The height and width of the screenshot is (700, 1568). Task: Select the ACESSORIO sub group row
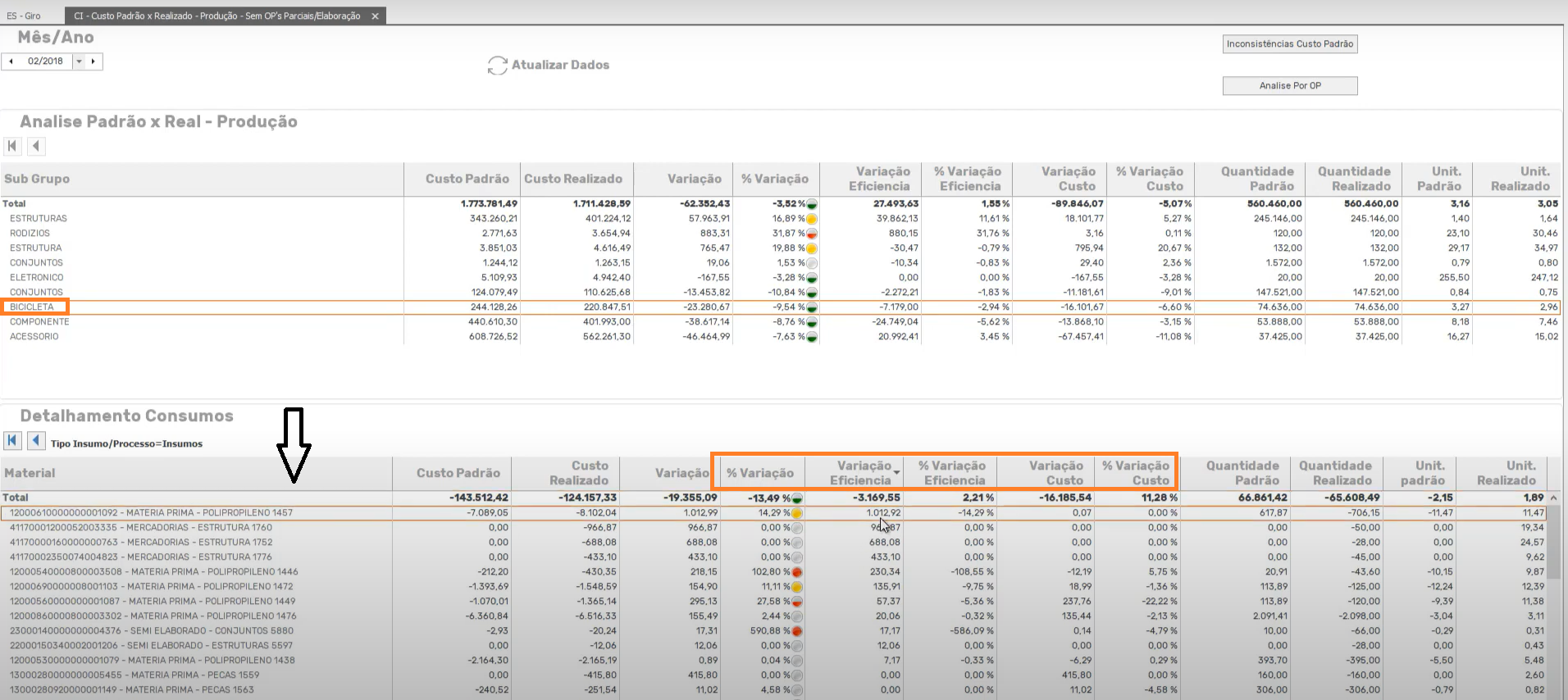[x=779, y=337]
